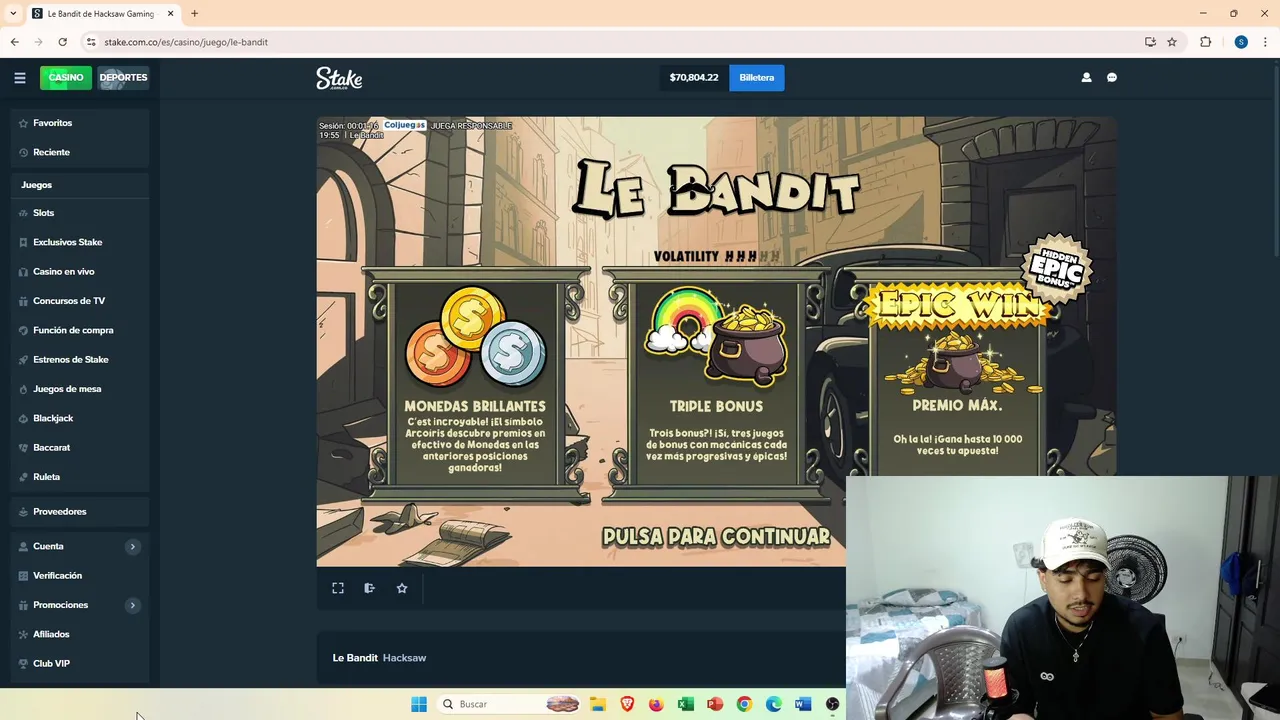Open the Chrome profile avatar S
The image size is (1280, 720).
click(x=1241, y=42)
